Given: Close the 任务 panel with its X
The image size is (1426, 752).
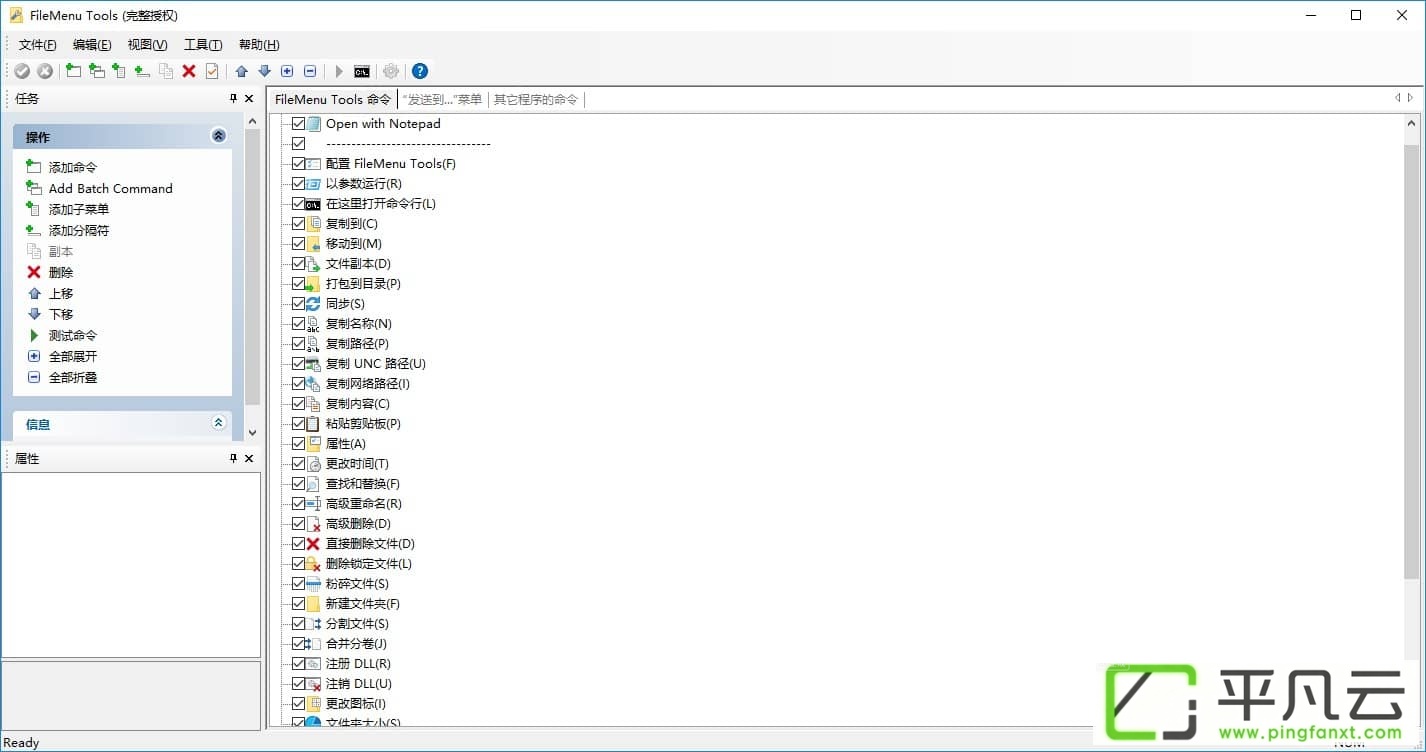Looking at the screenshot, I should [x=249, y=98].
